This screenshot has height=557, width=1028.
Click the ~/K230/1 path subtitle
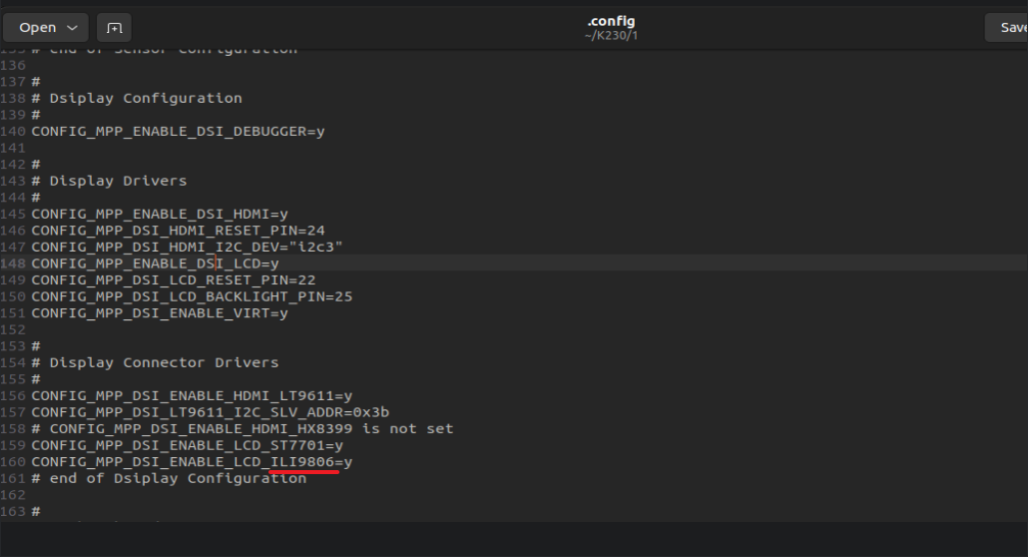[x=610, y=36]
